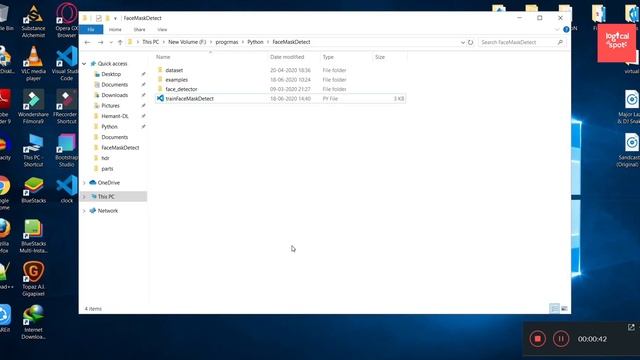Open the address bar history dropdown

click(x=462, y=42)
